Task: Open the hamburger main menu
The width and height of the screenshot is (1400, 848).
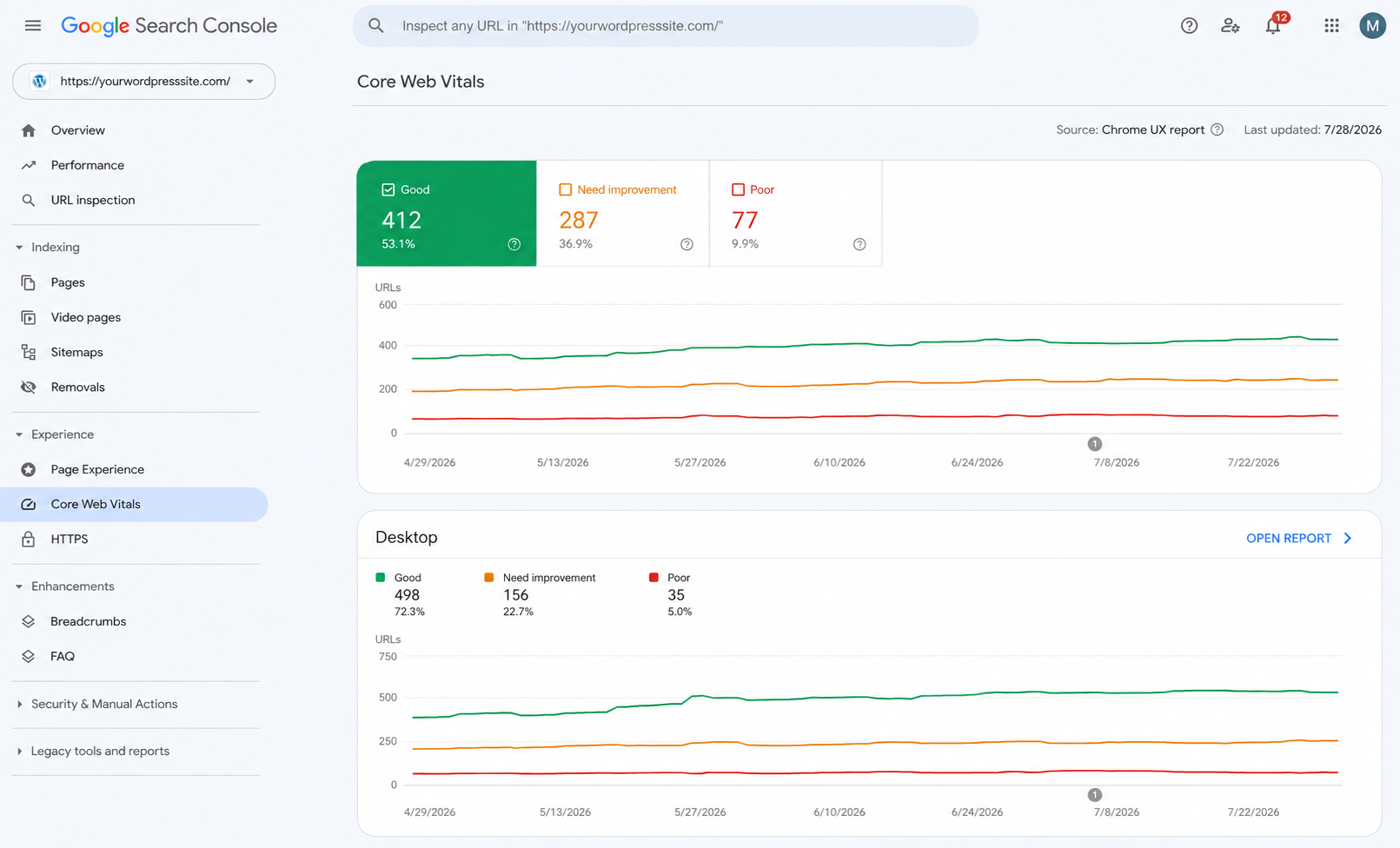Action: 33,25
